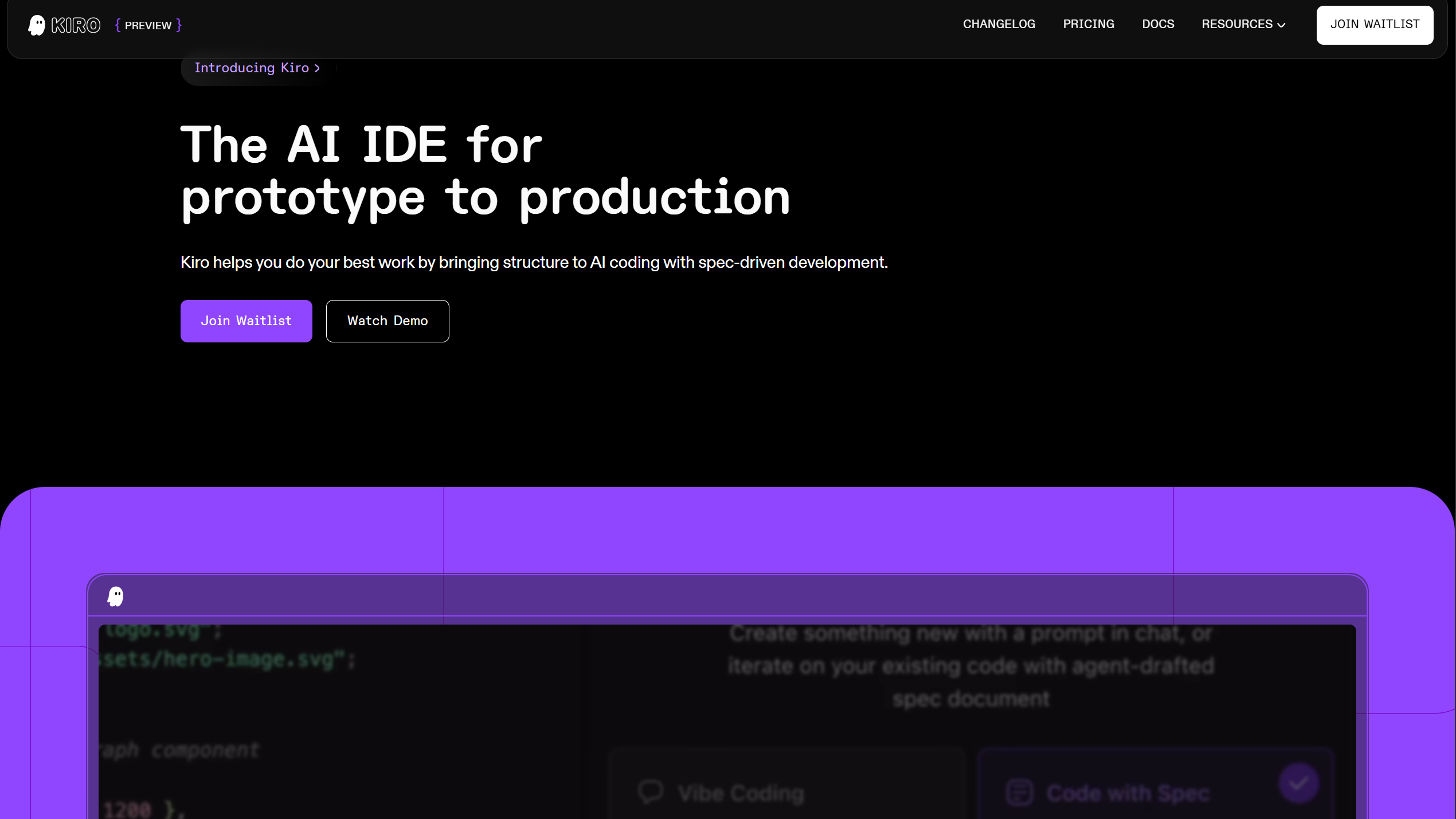Click the white JOIN WAITLIST navbar button
The image size is (1456, 819).
[x=1375, y=25]
